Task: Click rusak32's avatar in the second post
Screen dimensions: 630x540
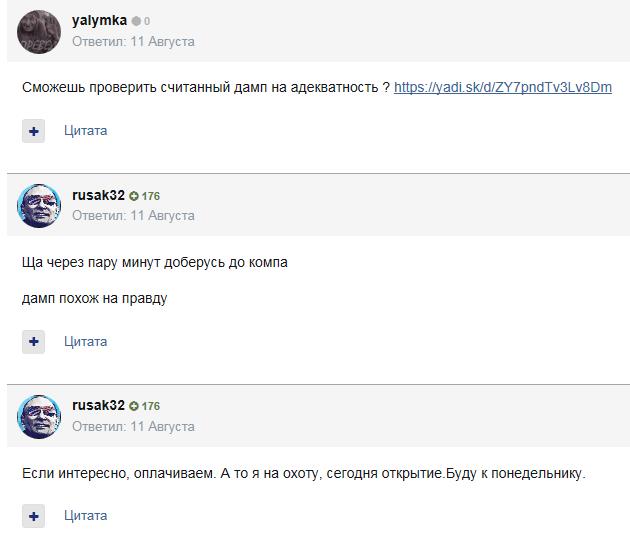Action: 39,205
